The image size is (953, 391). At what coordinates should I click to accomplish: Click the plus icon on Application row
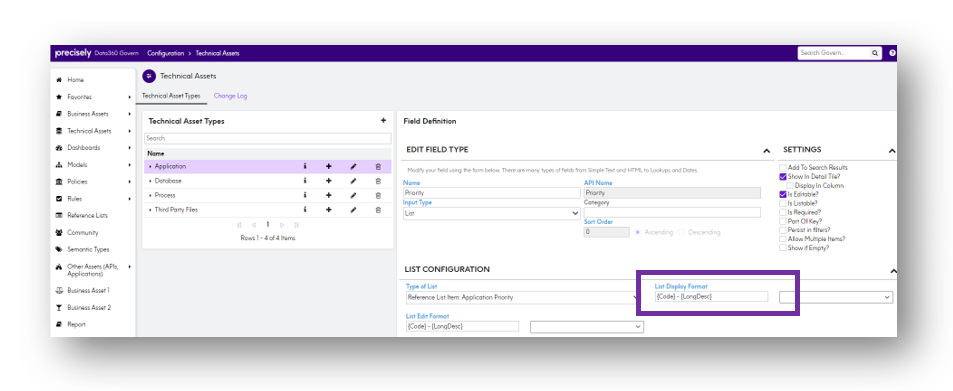pos(329,166)
